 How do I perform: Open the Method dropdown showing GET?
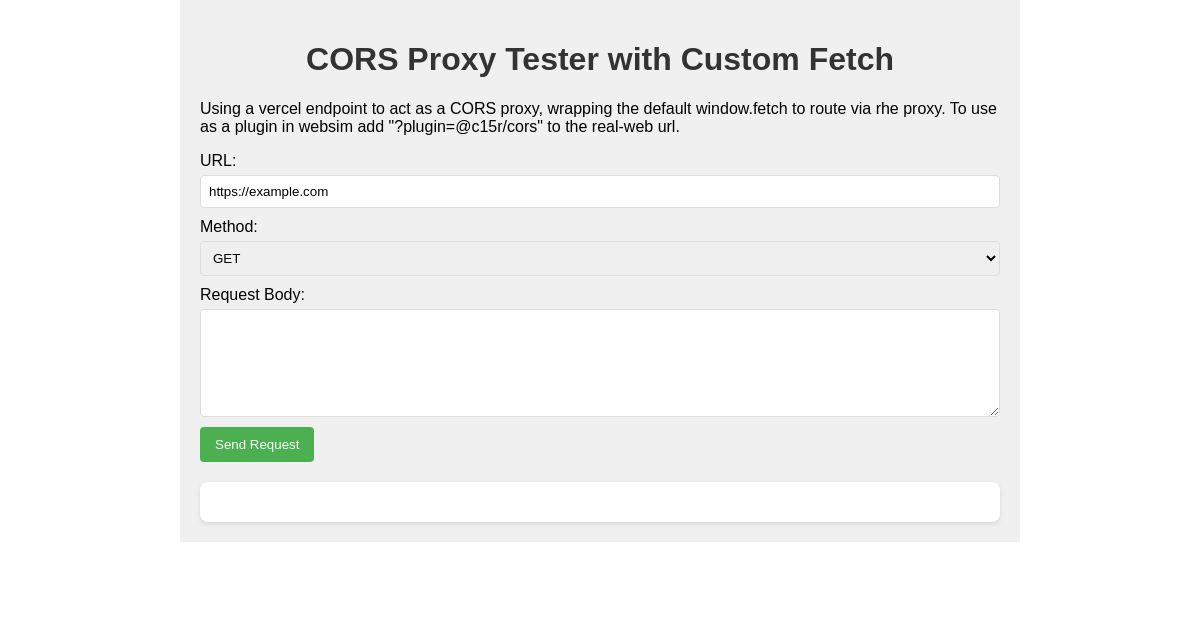[x=600, y=258]
